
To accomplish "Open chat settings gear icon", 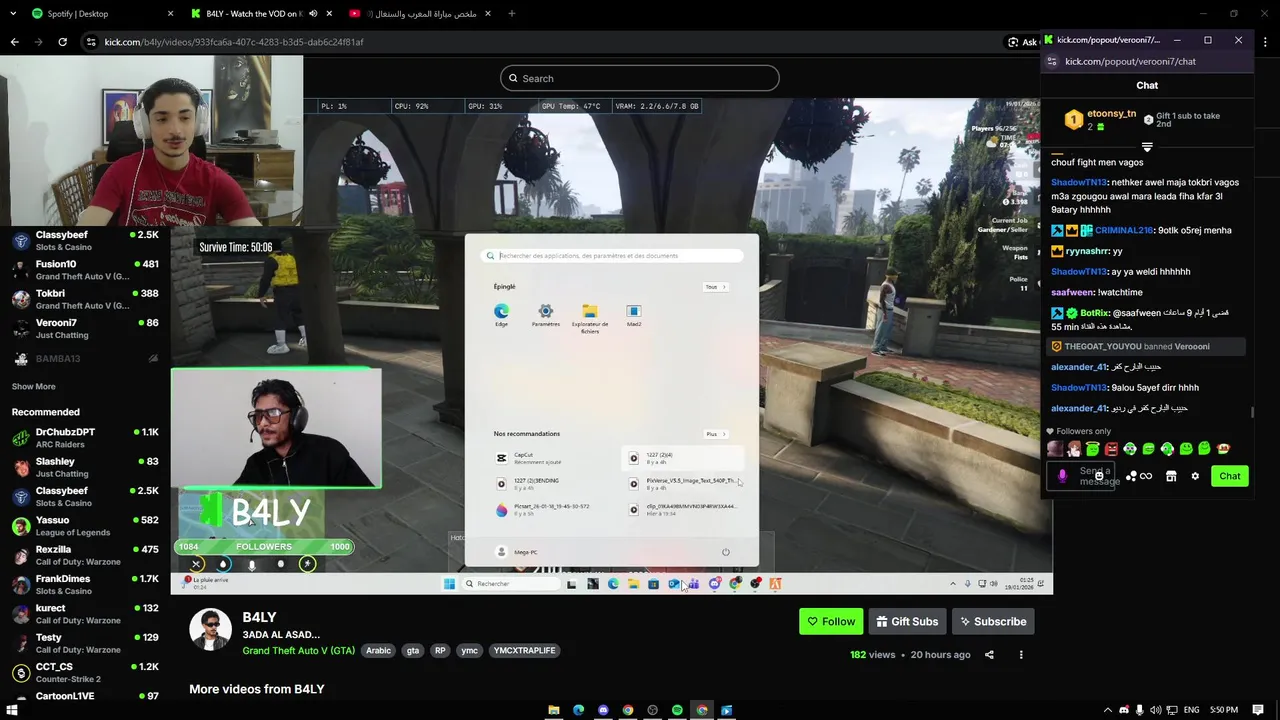I will click(1195, 476).
